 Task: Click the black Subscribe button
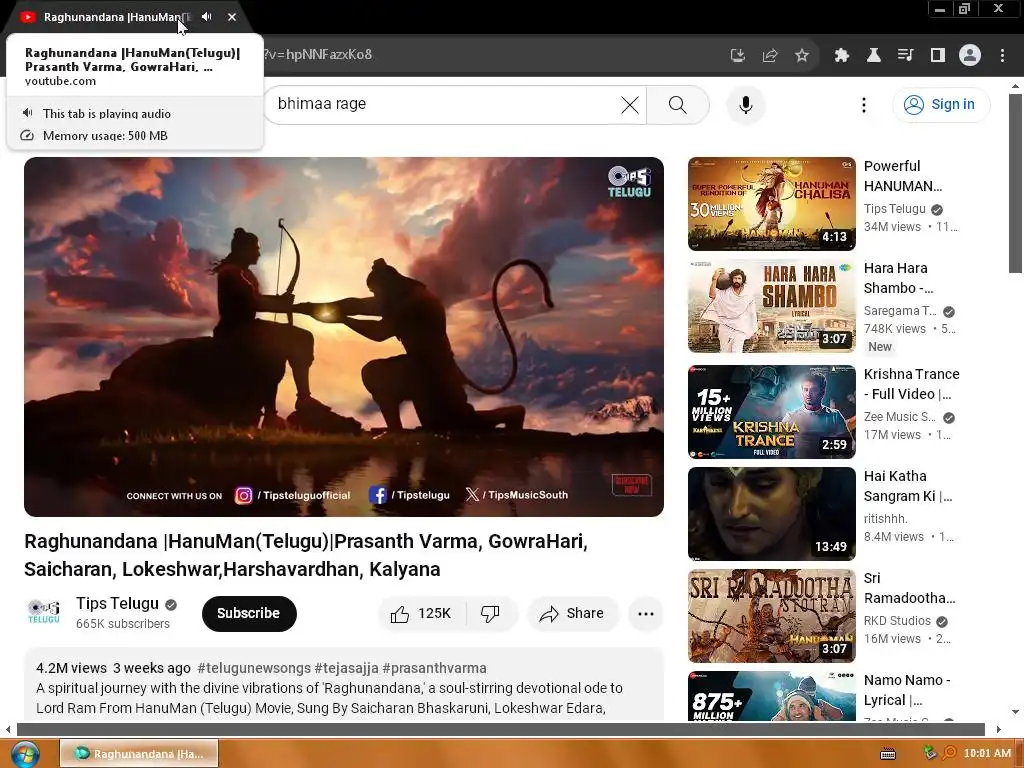(249, 613)
